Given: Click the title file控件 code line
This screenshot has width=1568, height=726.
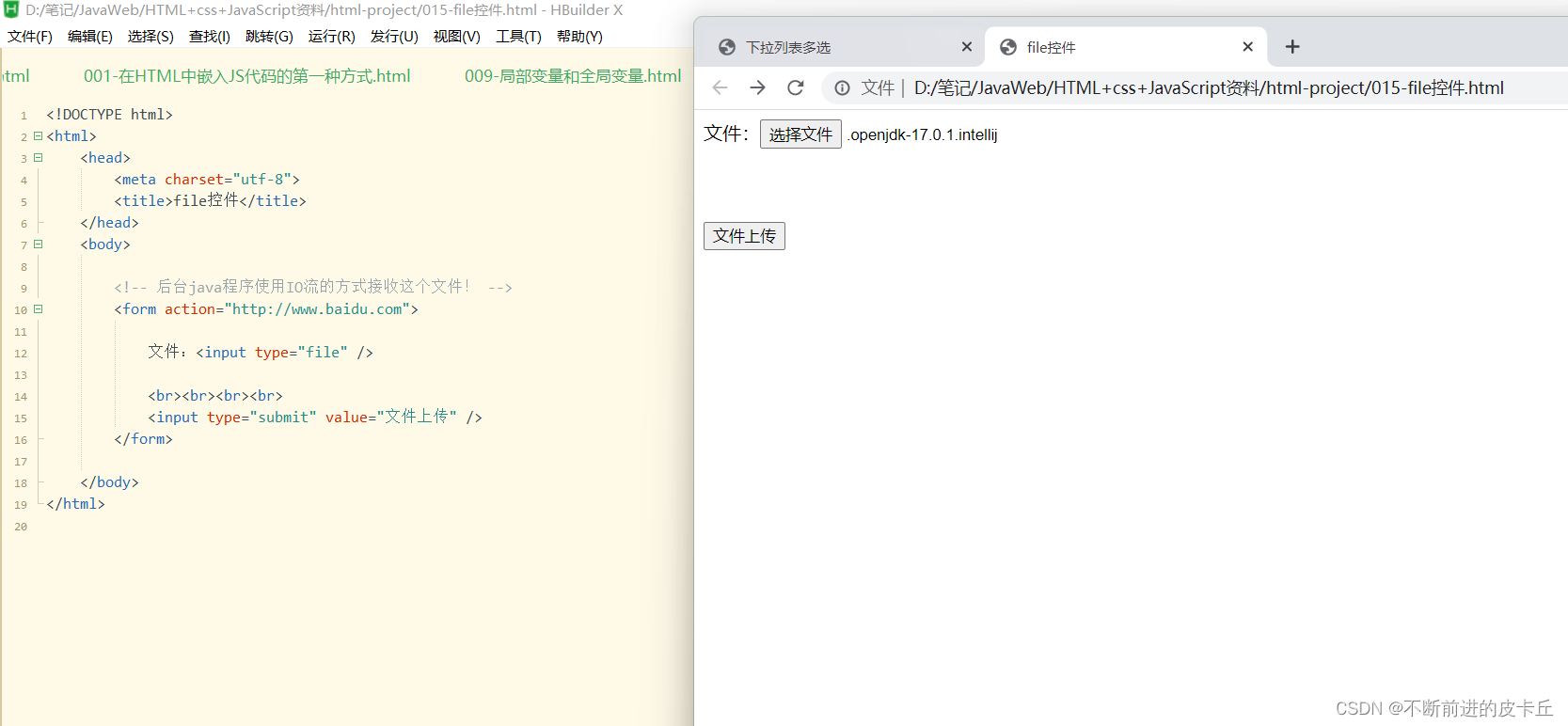Looking at the screenshot, I should (x=210, y=201).
